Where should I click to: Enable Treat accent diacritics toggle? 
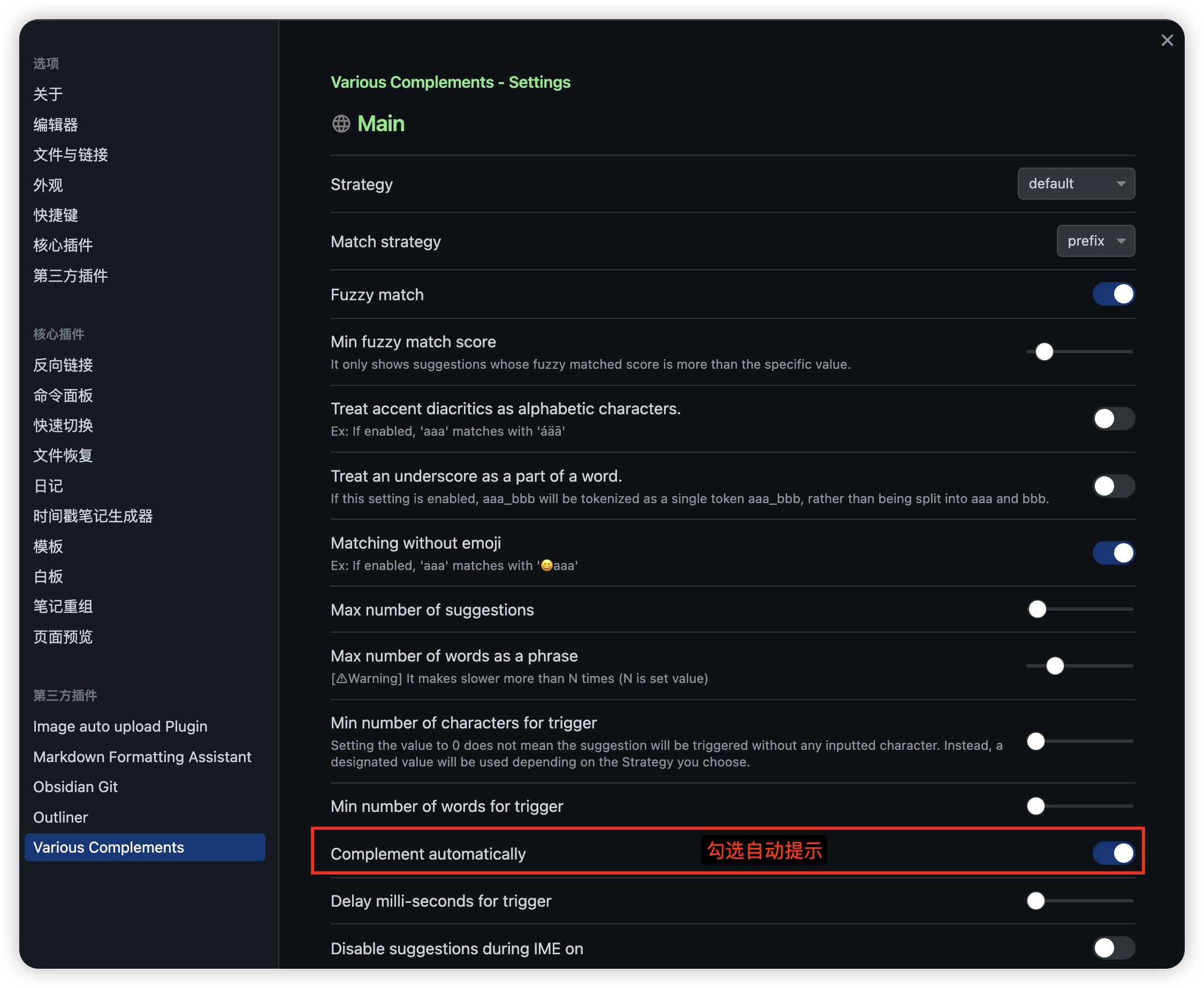coord(1113,419)
